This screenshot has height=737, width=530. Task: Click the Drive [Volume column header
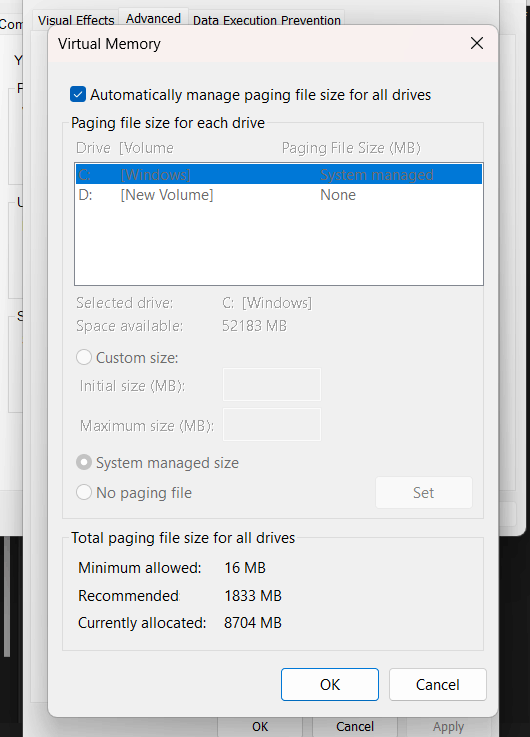pos(125,148)
